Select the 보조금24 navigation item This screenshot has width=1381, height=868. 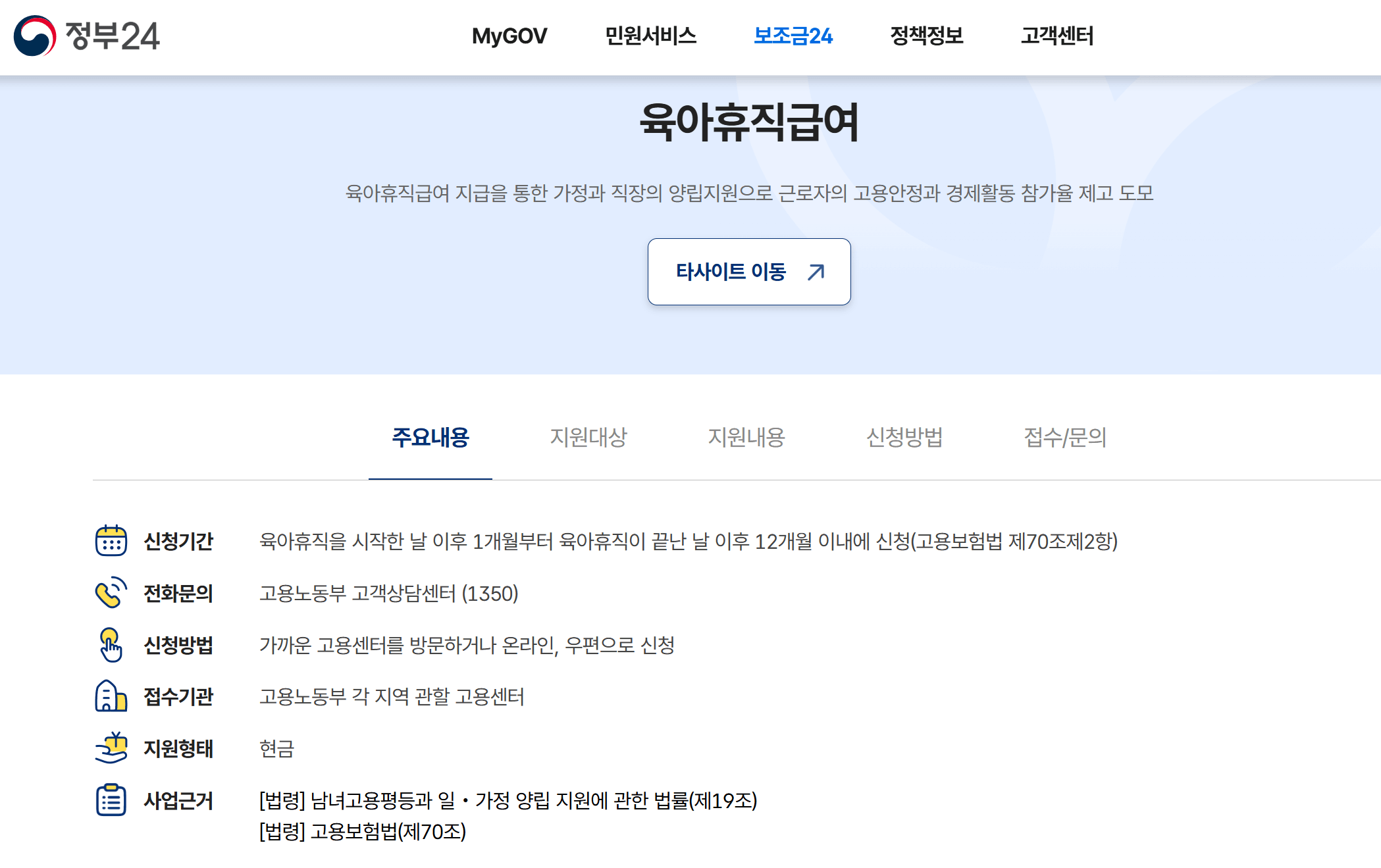click(793, 36)
